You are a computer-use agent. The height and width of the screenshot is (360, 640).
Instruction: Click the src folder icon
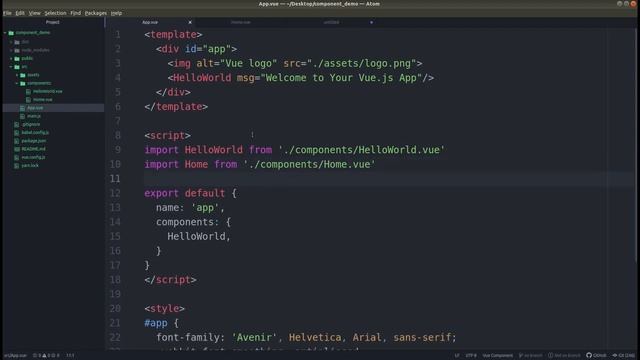click(x=17, y=67)
